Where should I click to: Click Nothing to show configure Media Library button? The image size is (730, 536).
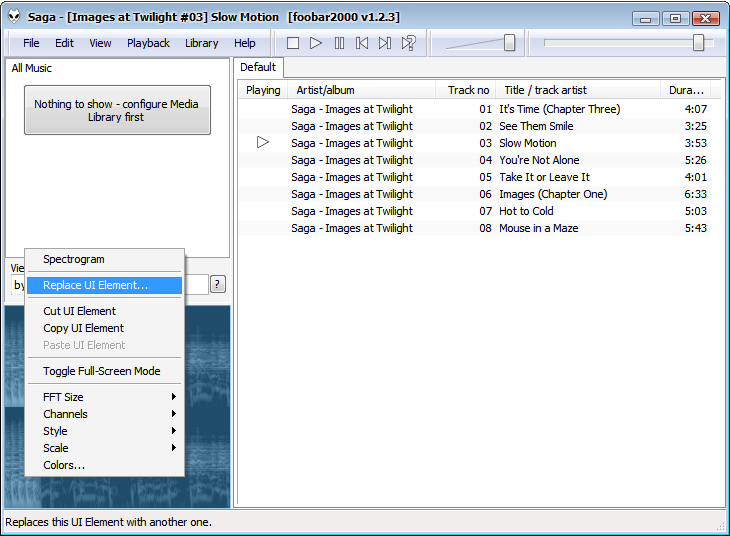click(x=117, y=110)
